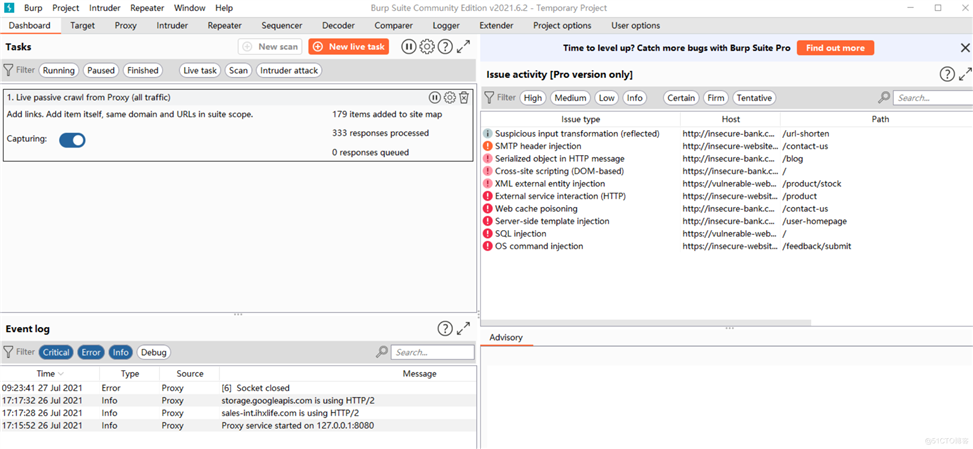Toggle the Debug event log filter
The width and height of the screenshot is (973, 449).
[154, 352]
